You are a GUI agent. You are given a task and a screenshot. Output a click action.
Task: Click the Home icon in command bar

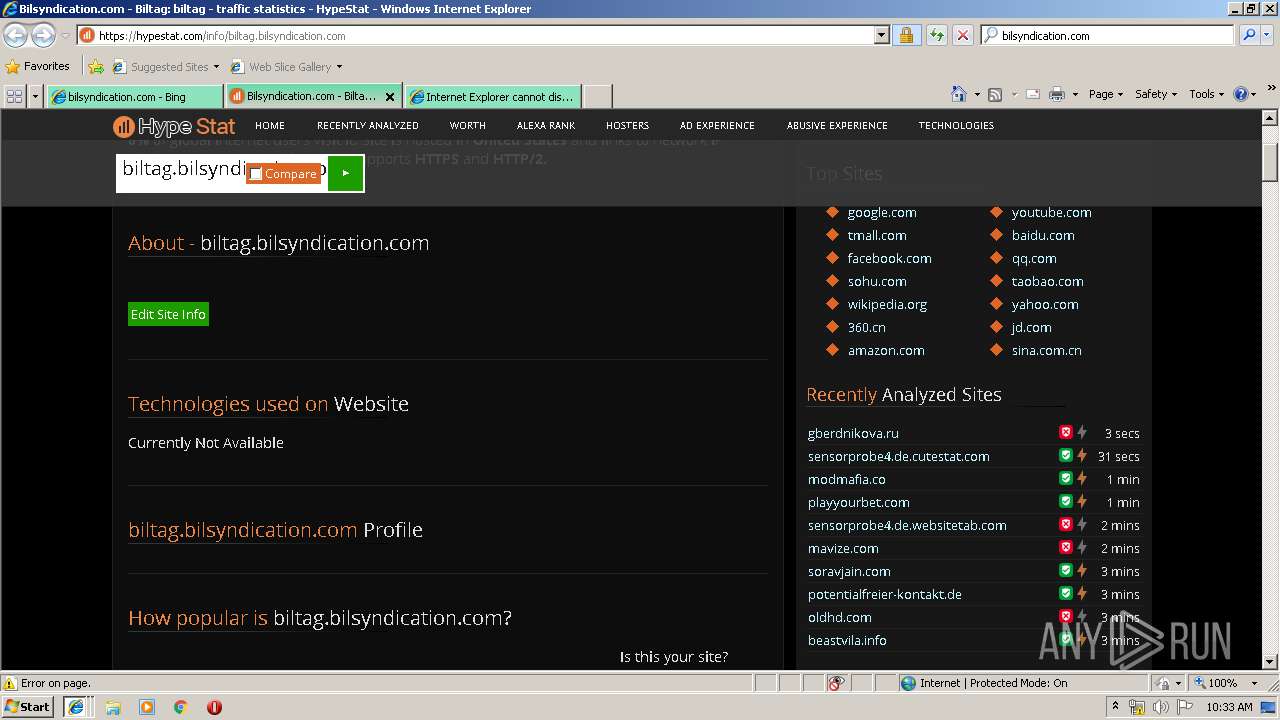point(959,94)
